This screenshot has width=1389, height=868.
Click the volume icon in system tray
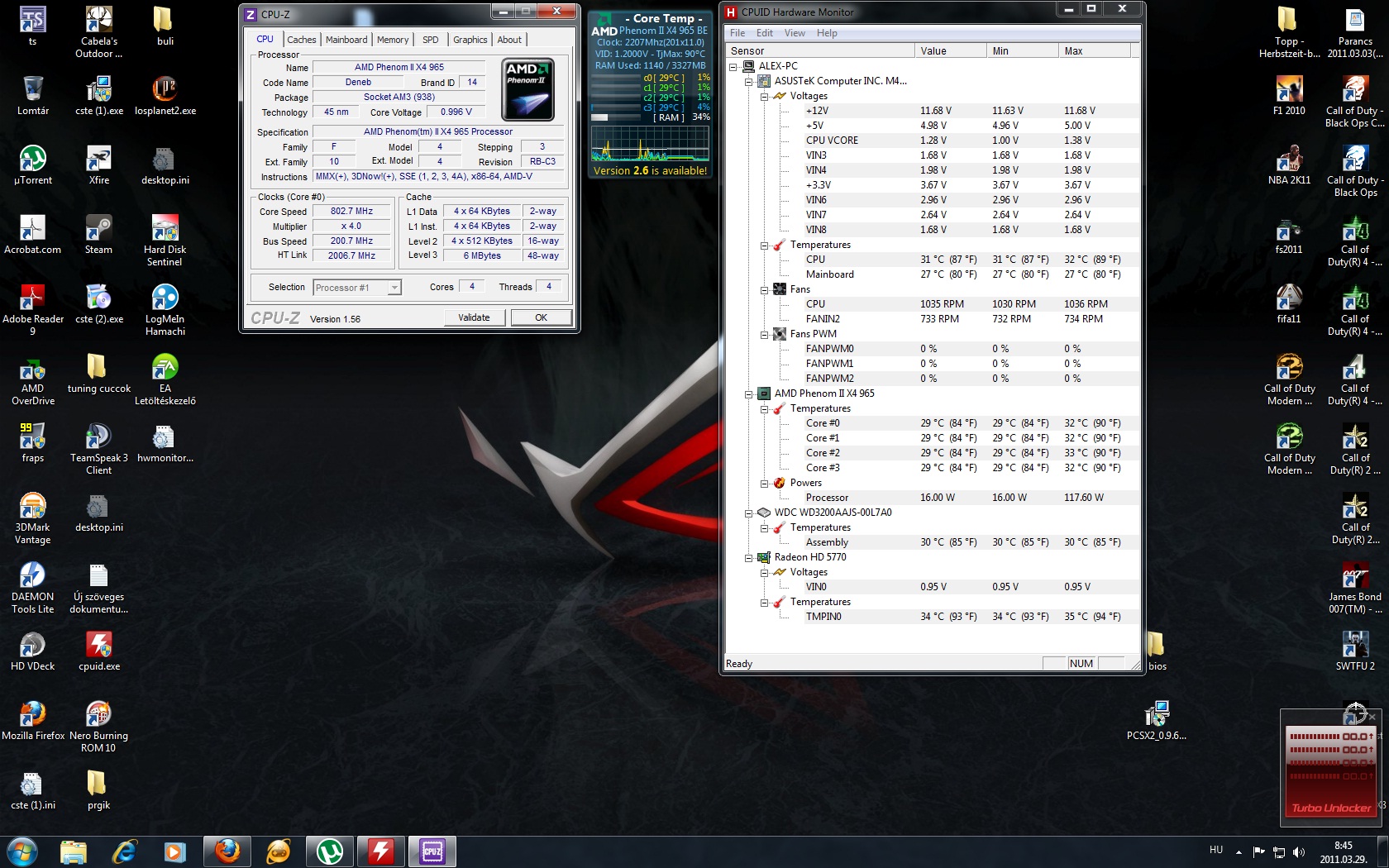point(1299,852)
